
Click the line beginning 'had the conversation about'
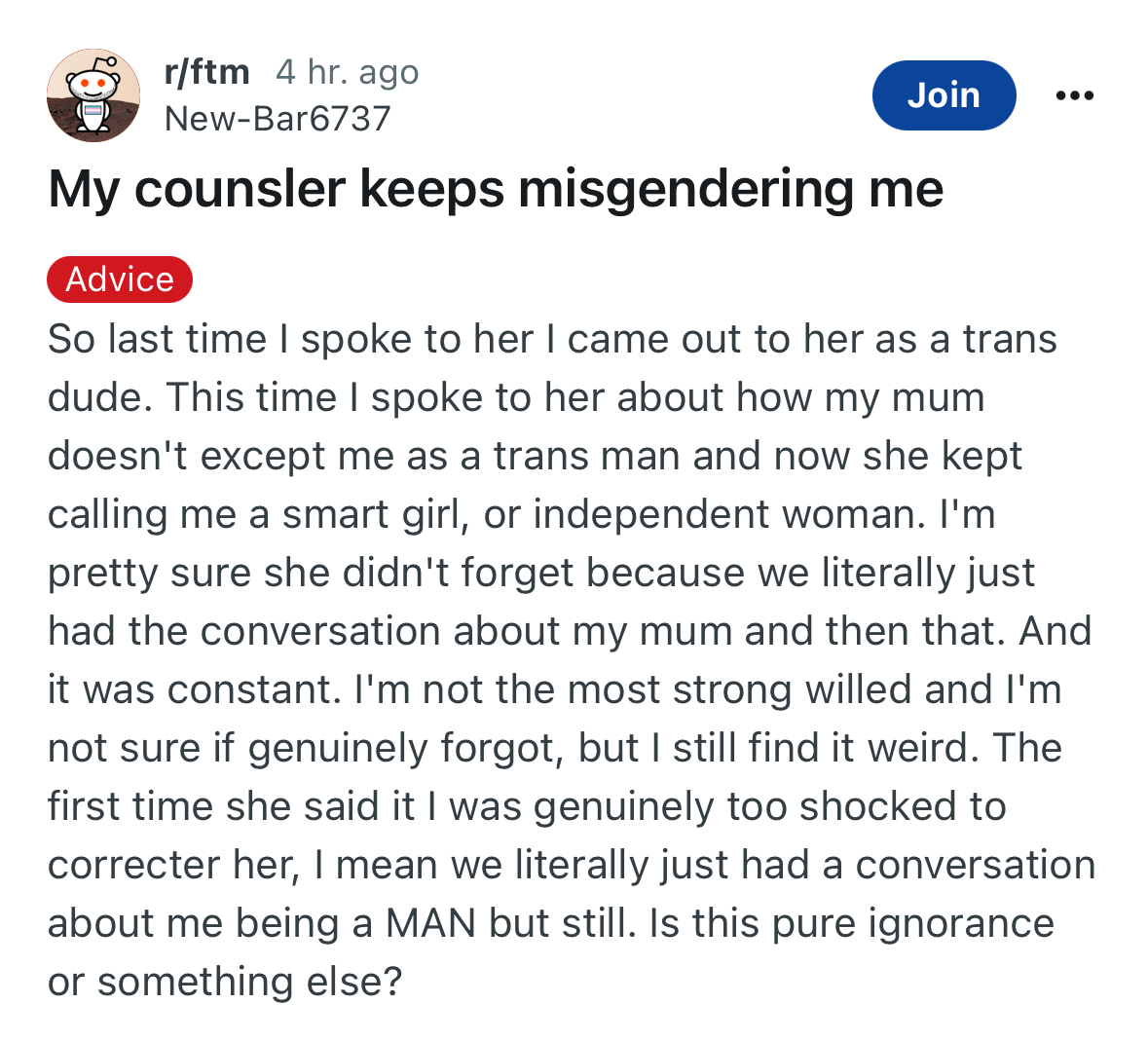tap(570, 631)
